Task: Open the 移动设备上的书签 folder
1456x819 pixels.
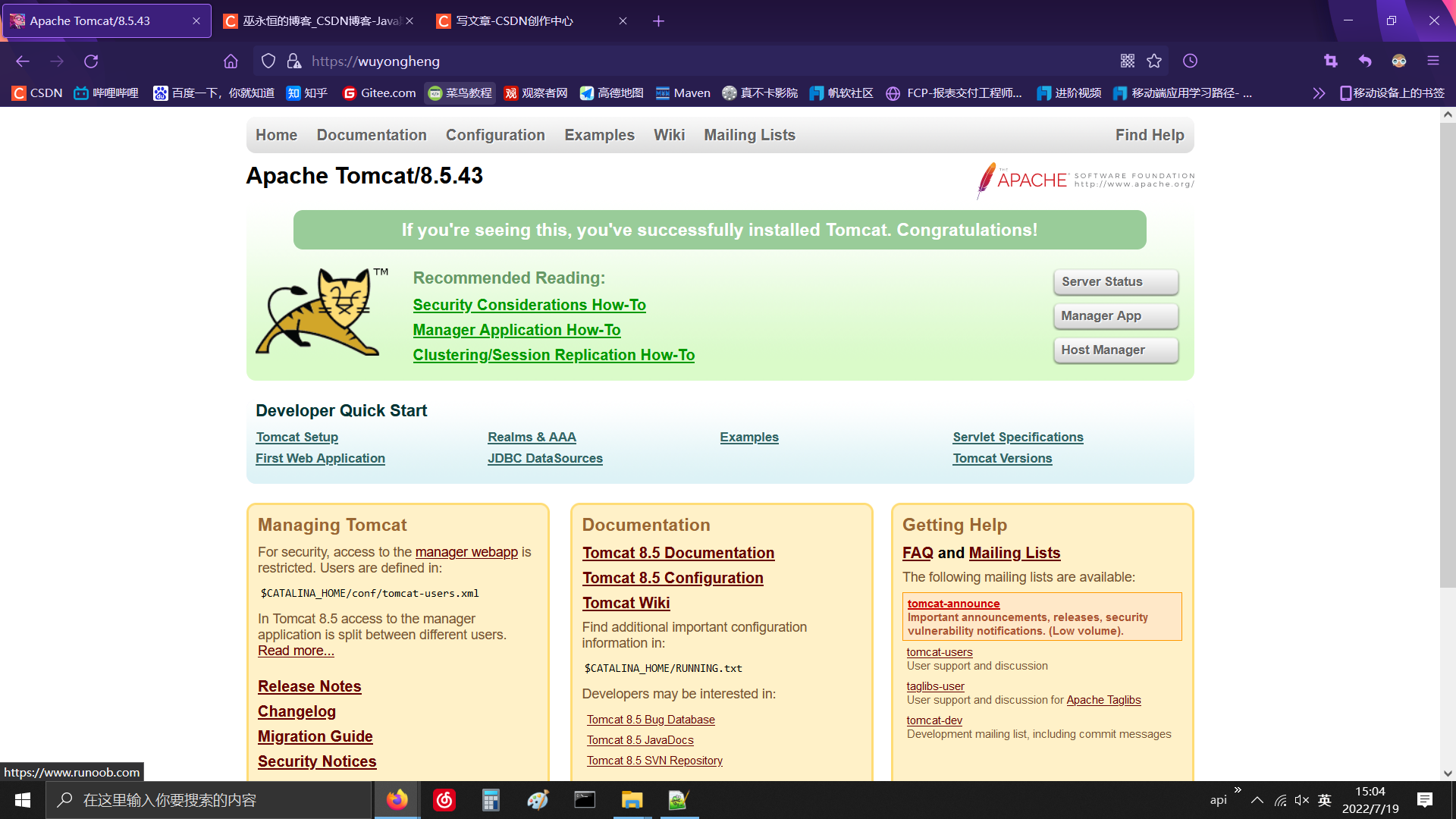Action: pyautogui.click(x=1392, y=93)
